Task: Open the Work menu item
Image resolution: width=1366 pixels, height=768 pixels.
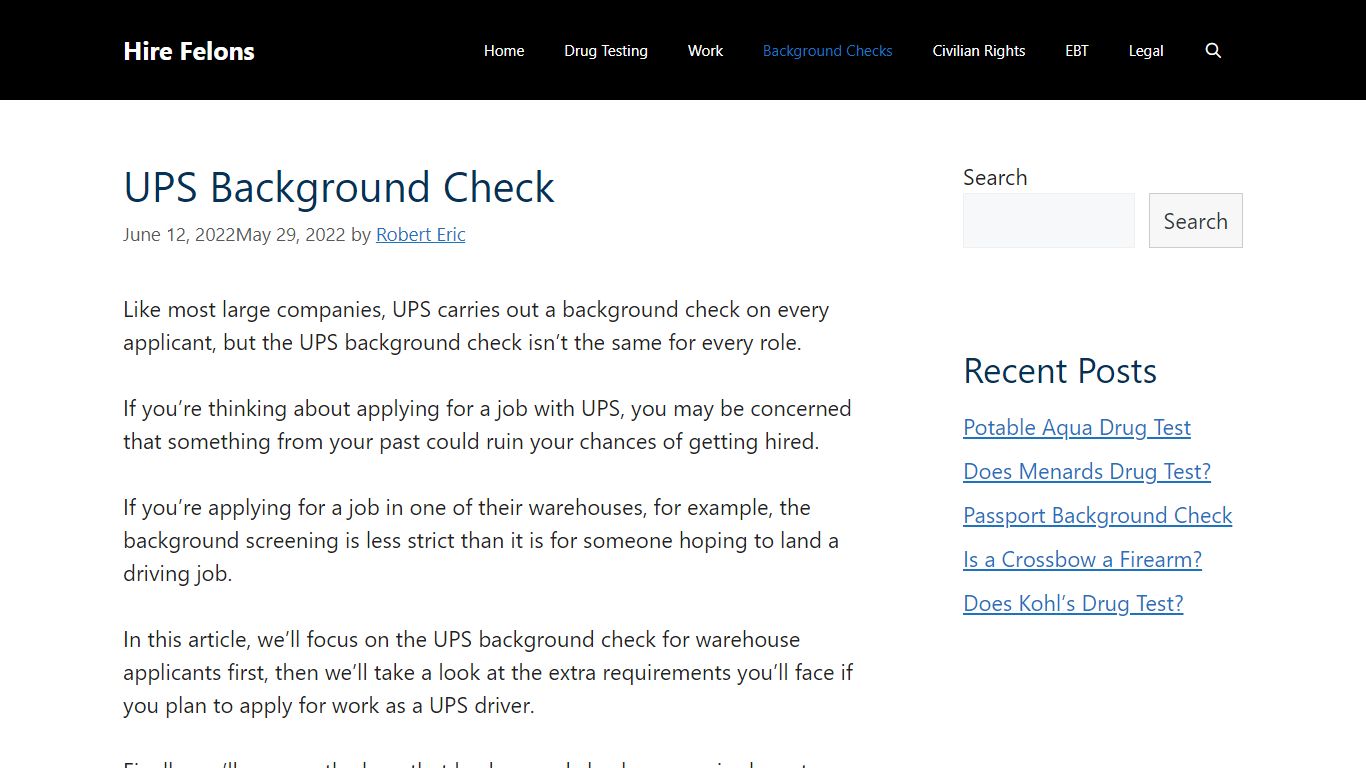Action: click(x=705, y=51)
